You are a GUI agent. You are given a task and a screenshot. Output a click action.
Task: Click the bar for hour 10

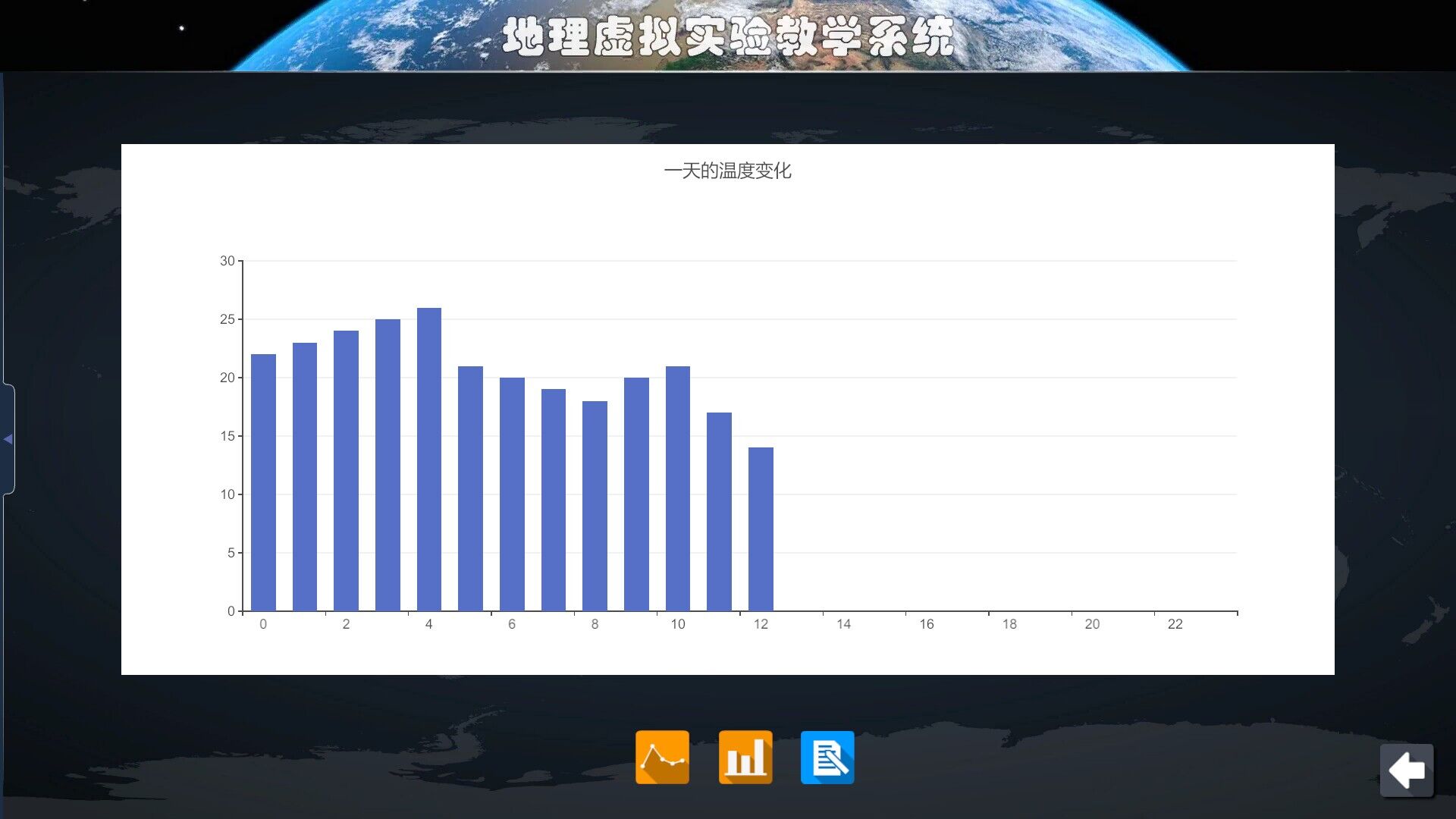pyautogui.click(x=678, y=488)
